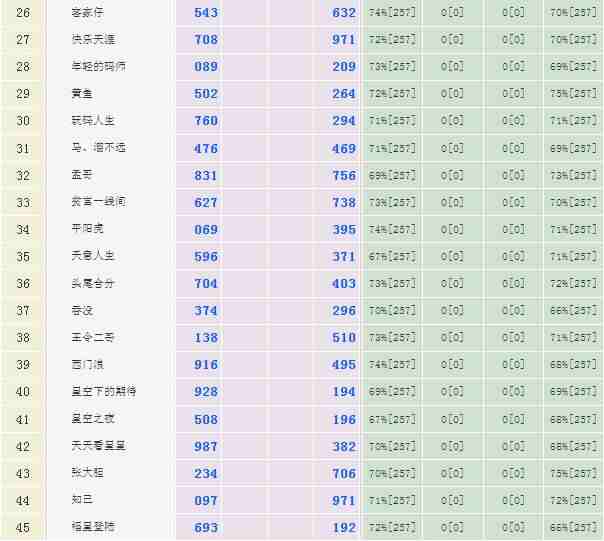The height and width of the screenshot is (541, 604).
Task: Open the number 469 in row 31
Action: click(343, 148)
